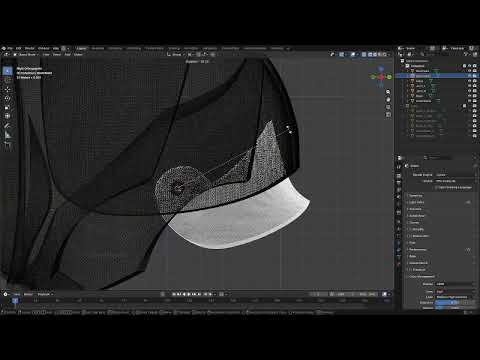Select the Measure tool
This screenshot has height=360, width=480.
(7, 135)
